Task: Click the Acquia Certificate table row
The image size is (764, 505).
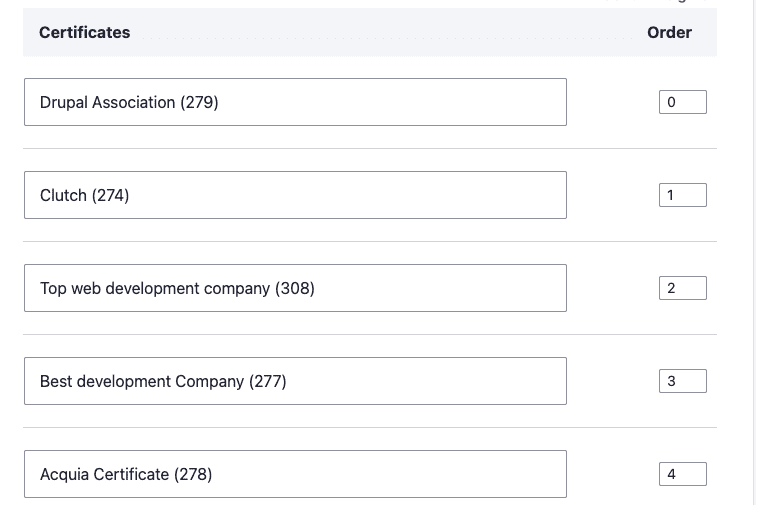Action: pyautogui.click(x=610, y=475)
